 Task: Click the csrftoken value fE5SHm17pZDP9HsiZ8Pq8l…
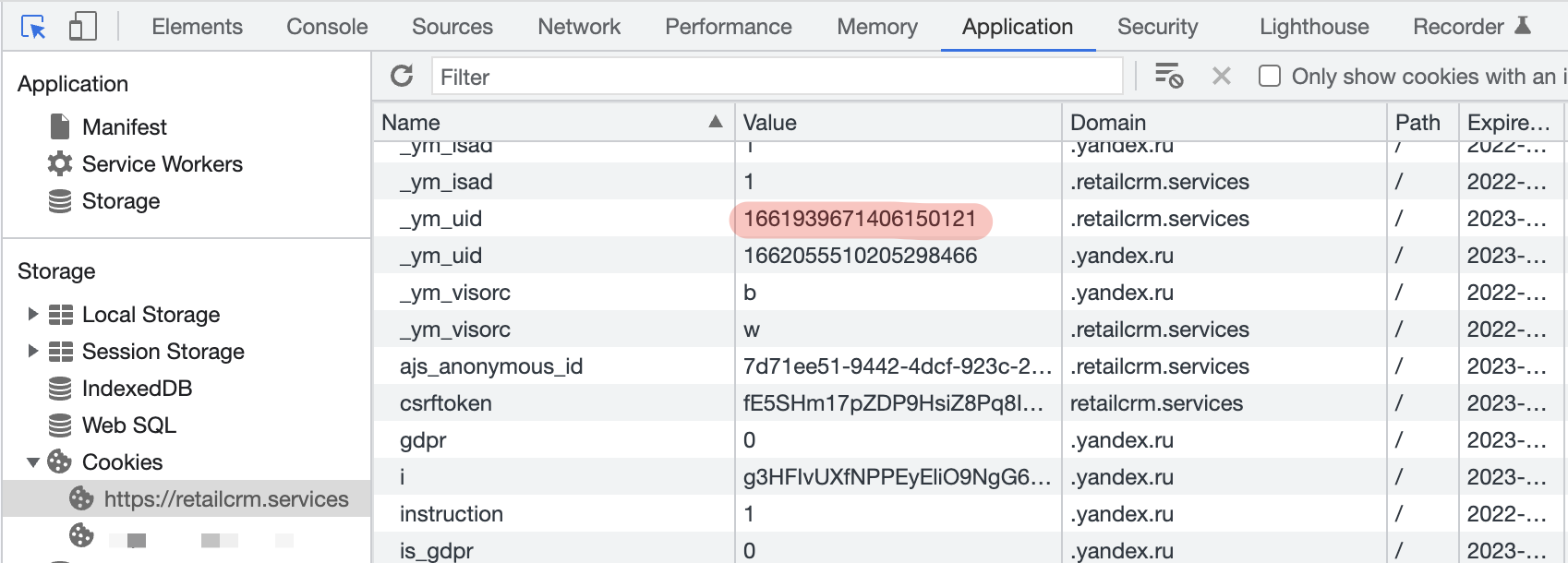click(x=894, y=403)
